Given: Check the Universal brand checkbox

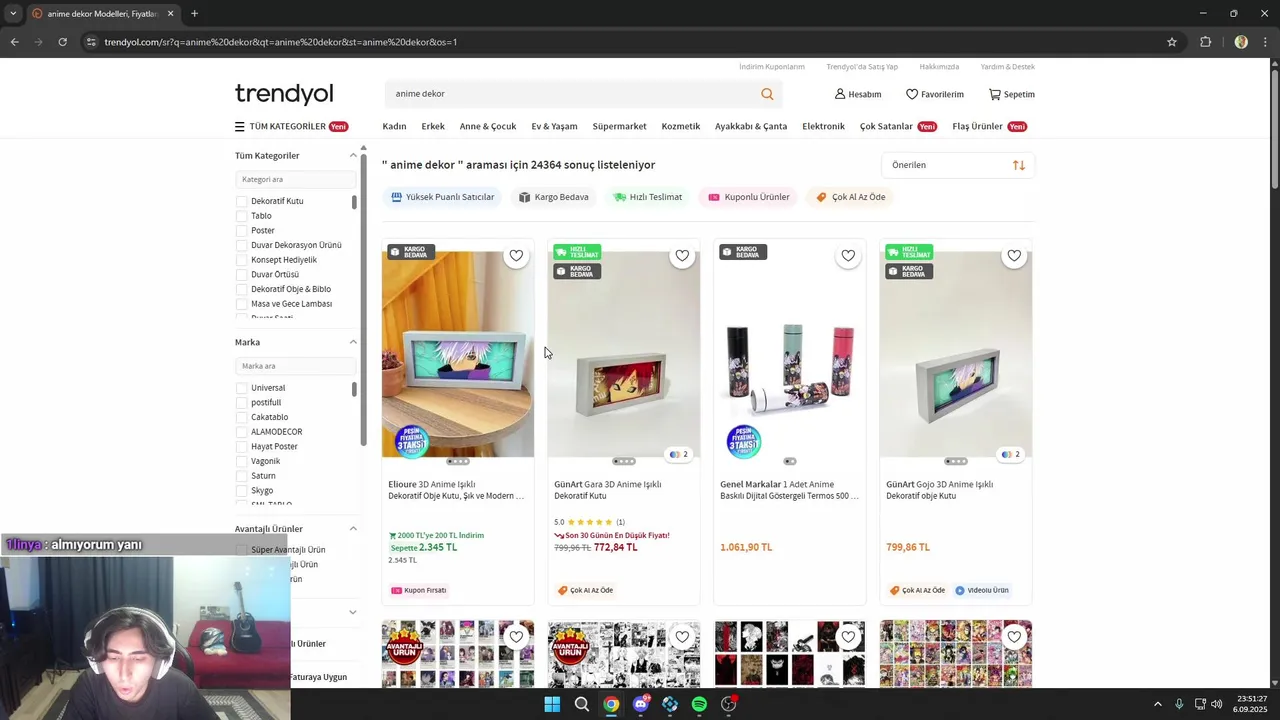Looking at the screenshot, I should (241, 388).
